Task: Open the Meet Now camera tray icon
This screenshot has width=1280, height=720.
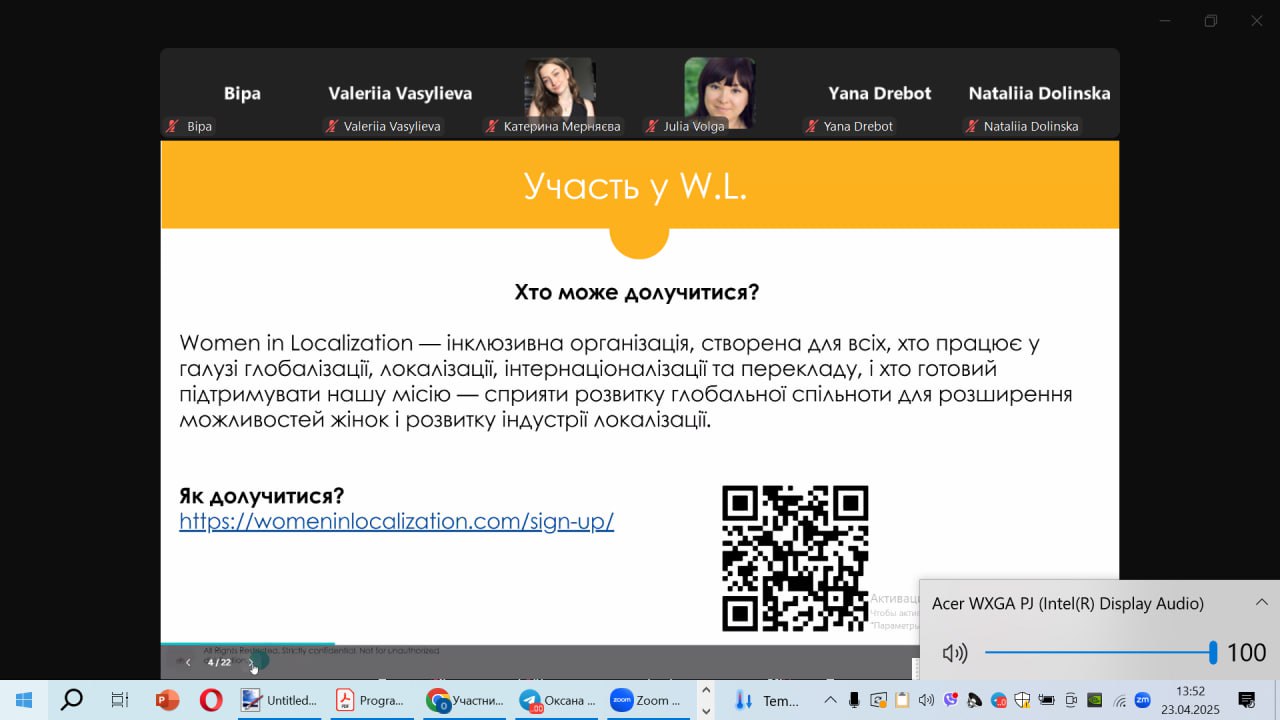Action: click(1071, 700)
